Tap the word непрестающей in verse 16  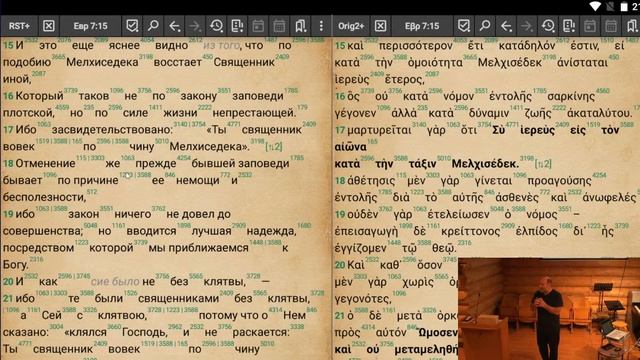254,113
